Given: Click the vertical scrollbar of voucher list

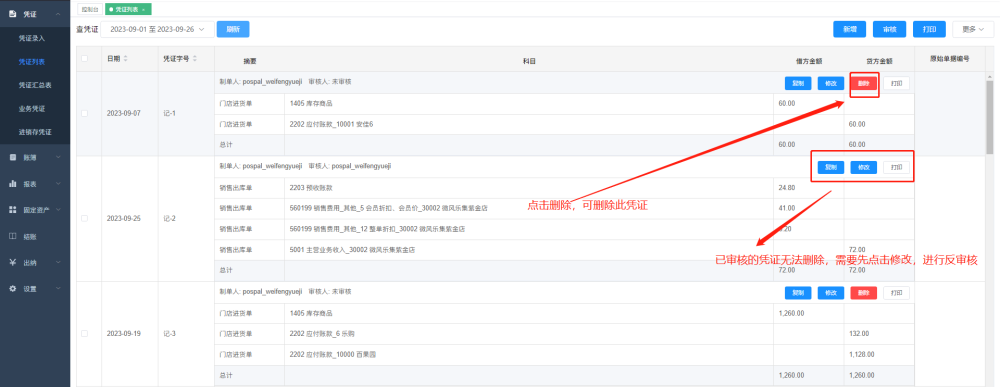Looking at the screenshot, I should [989, 119].
